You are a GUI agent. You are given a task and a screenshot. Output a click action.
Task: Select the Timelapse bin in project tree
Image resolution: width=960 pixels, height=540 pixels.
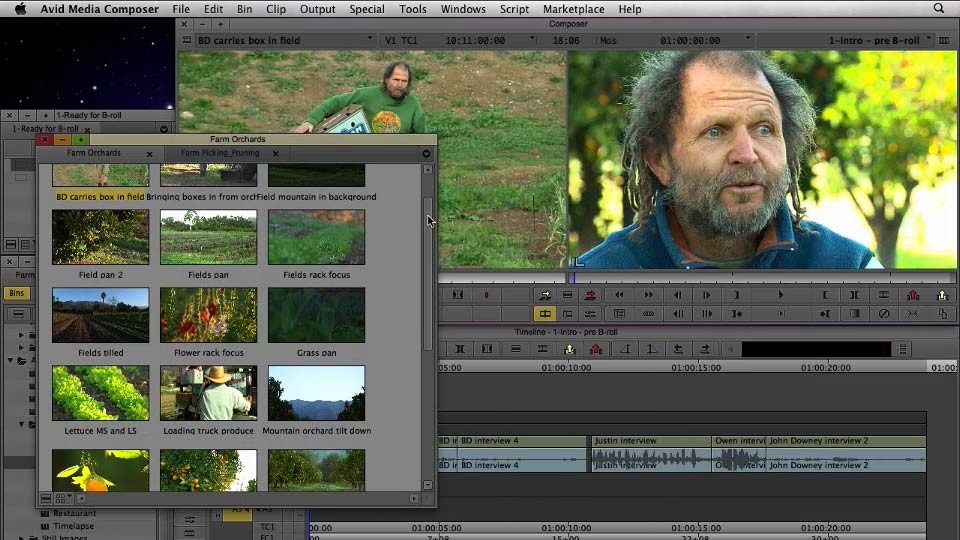73,526
